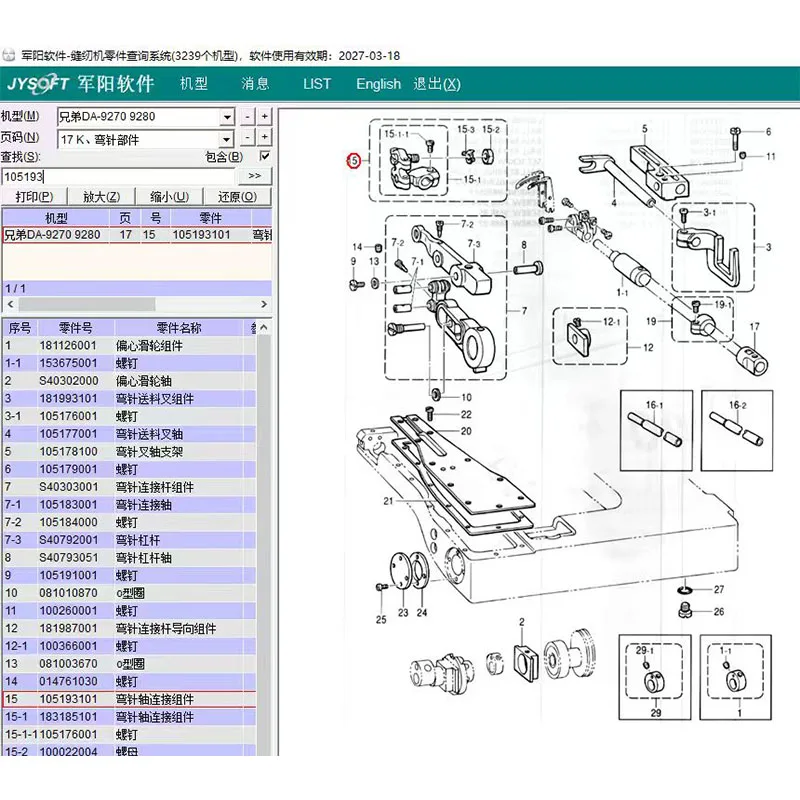Open the 消息 menu
The height and width of the screenshot is (800, 800).
tap(255, 83)
